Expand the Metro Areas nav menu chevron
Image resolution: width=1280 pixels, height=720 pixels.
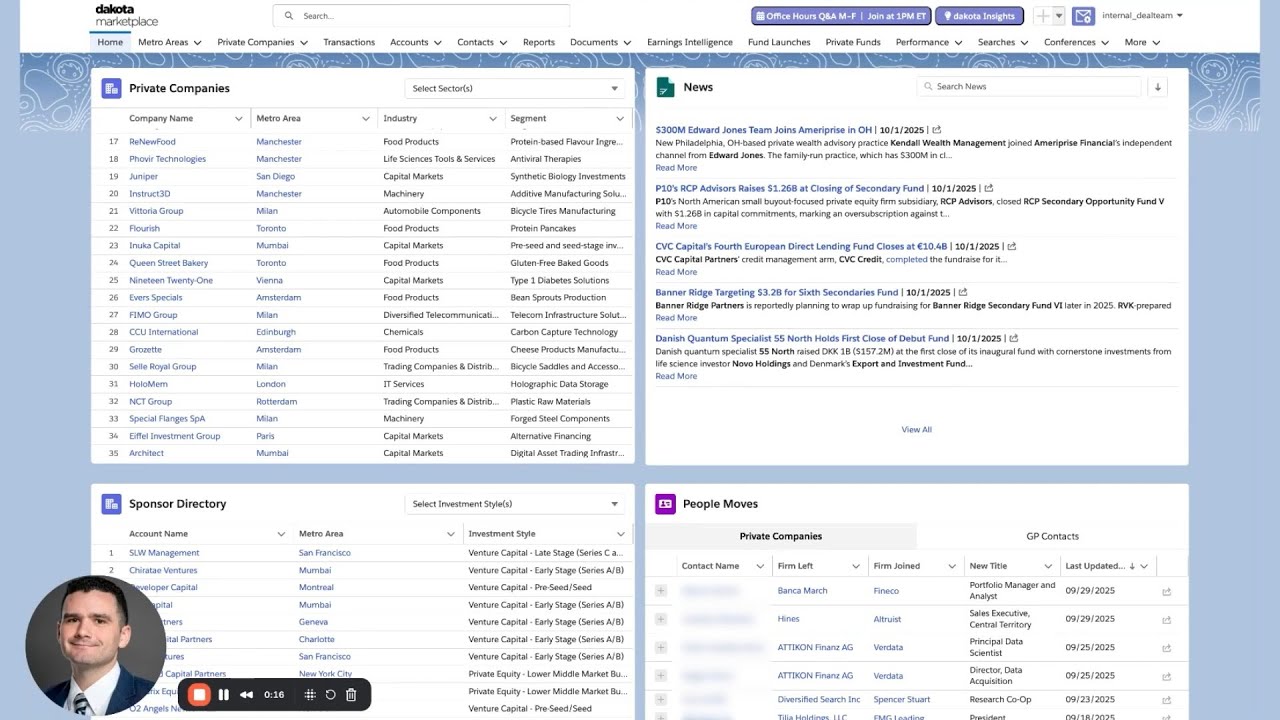click(x=197, y=43)
